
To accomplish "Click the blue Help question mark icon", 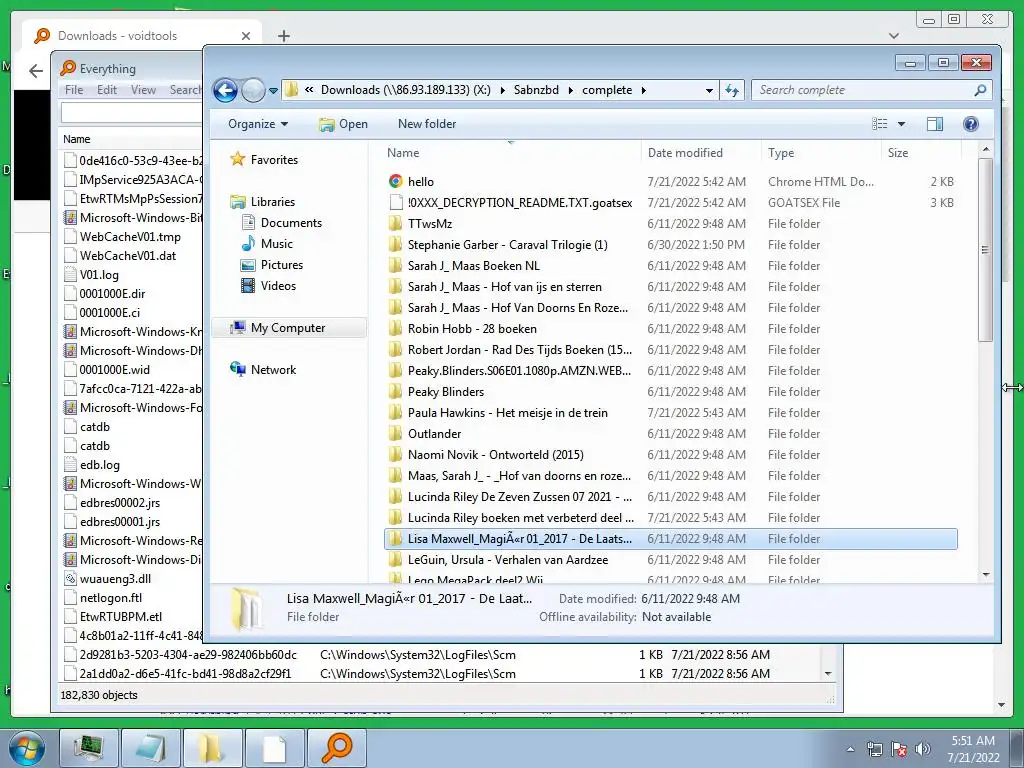I will pos(971,124).
